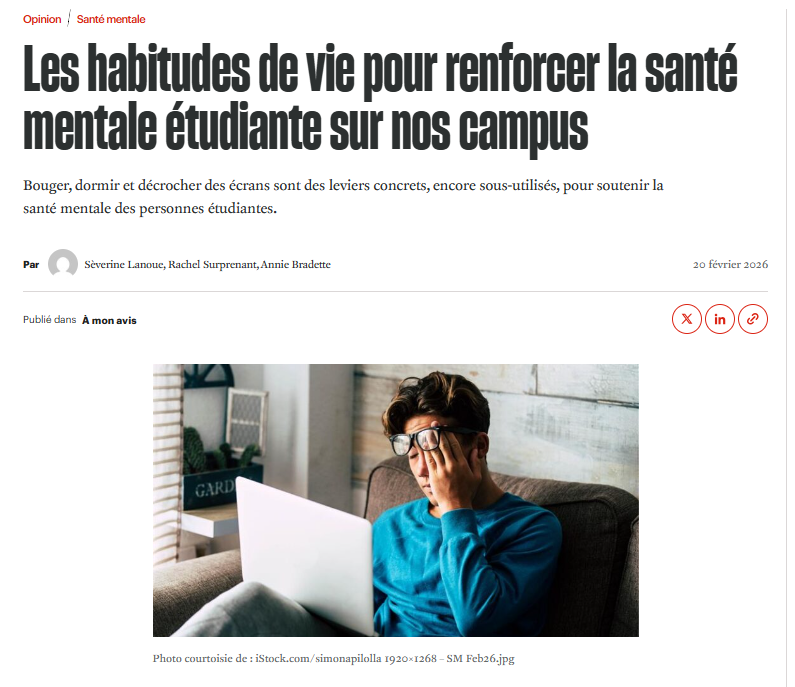View author Annie Bradette's profile
The width and height of the screenshot is (795, 687).
296,264
